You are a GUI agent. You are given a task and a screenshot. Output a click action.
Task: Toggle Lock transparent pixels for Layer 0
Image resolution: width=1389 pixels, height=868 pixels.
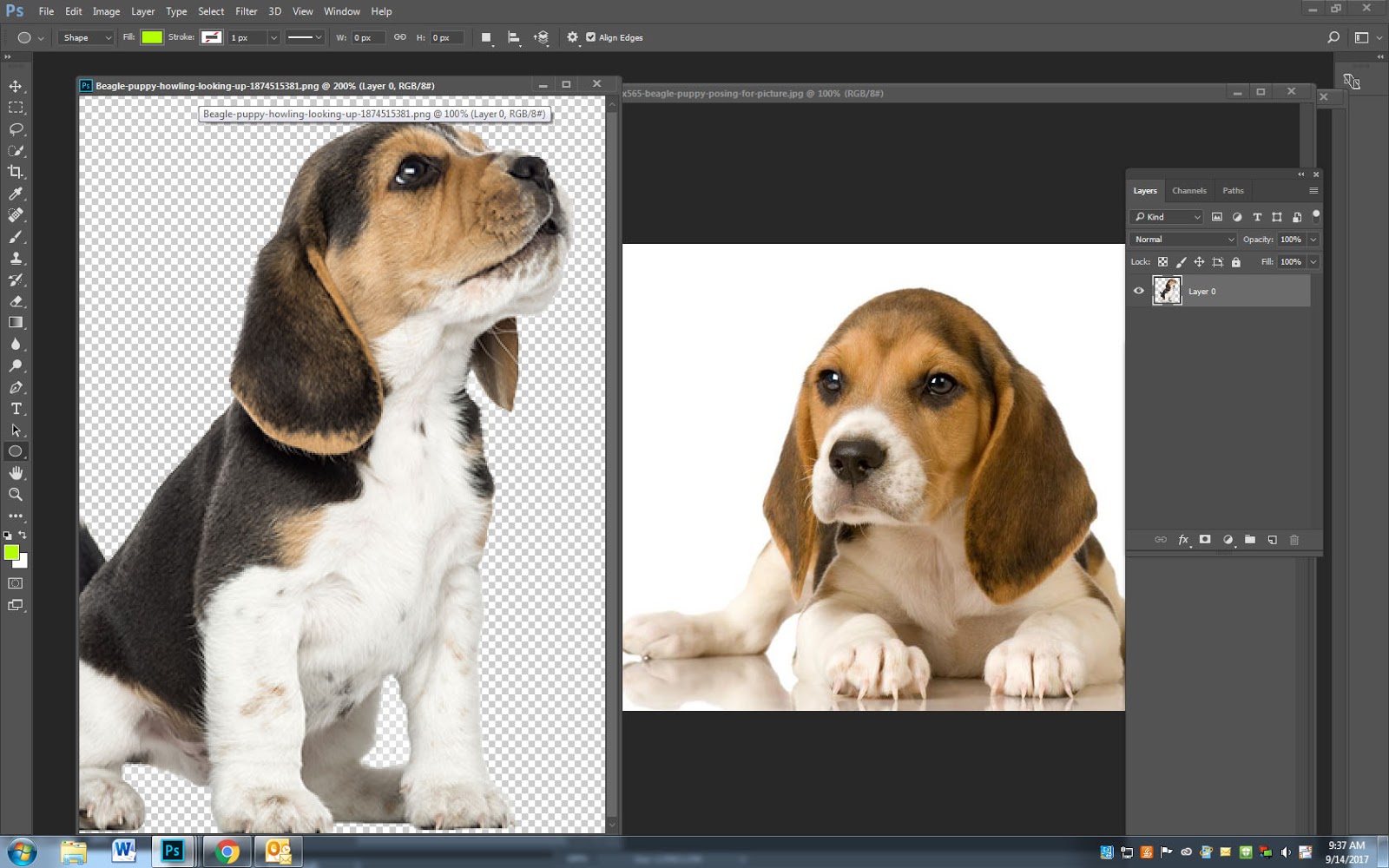click(1162, 261)
